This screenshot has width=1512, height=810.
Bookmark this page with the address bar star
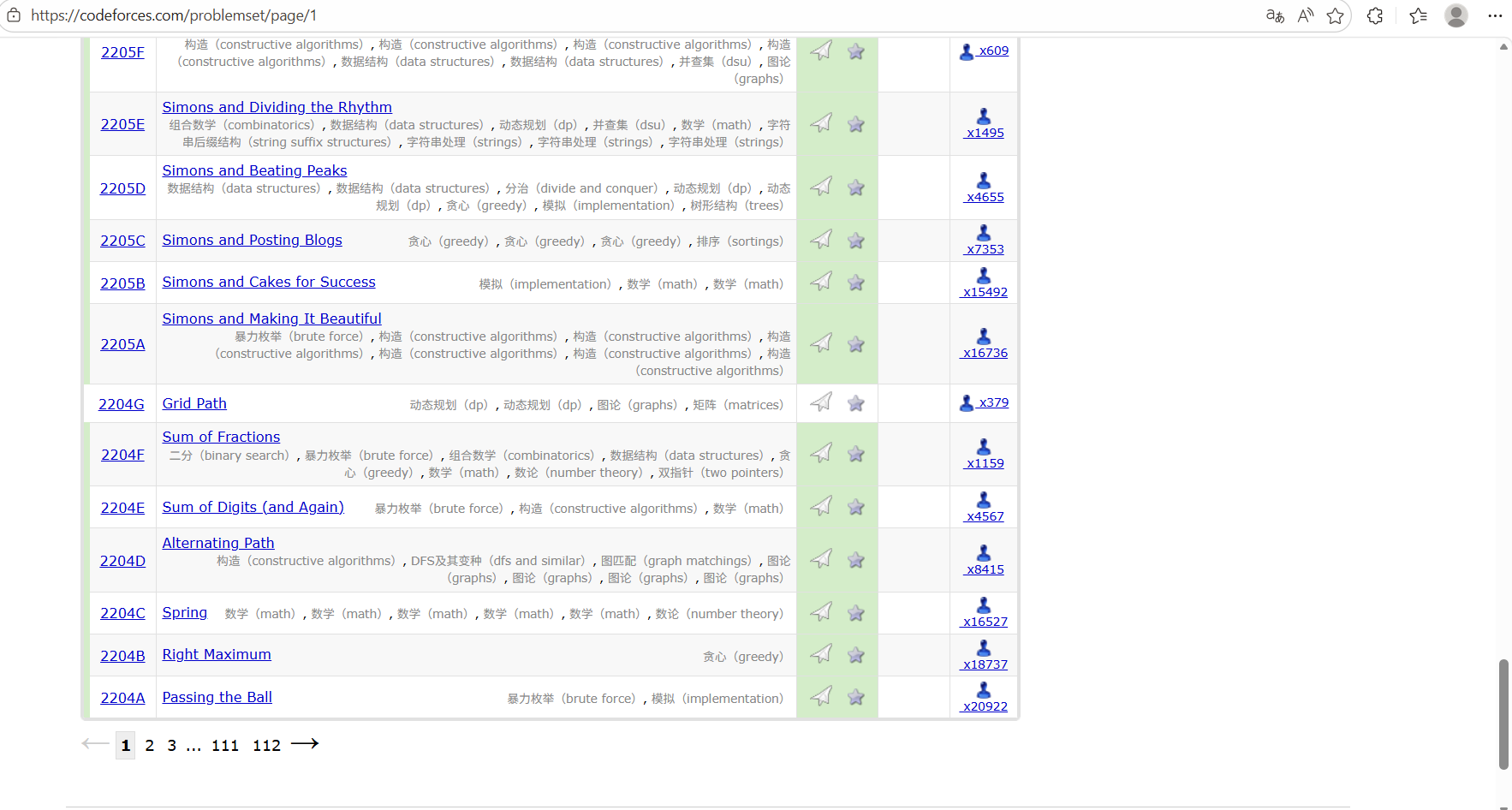pyautogui.click(x=1335, y=15)
